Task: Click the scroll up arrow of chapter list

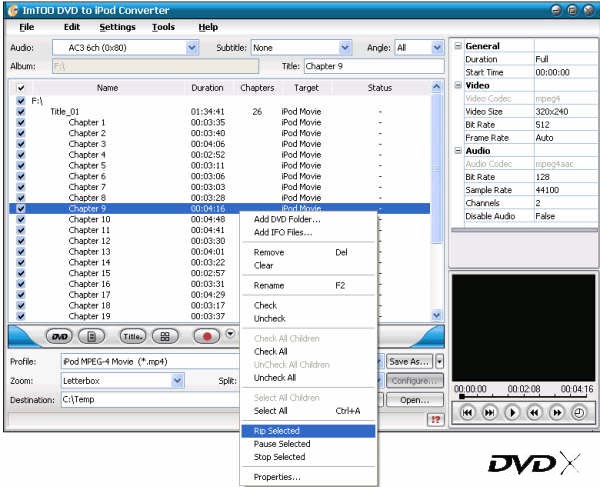Action: (437, 87)
